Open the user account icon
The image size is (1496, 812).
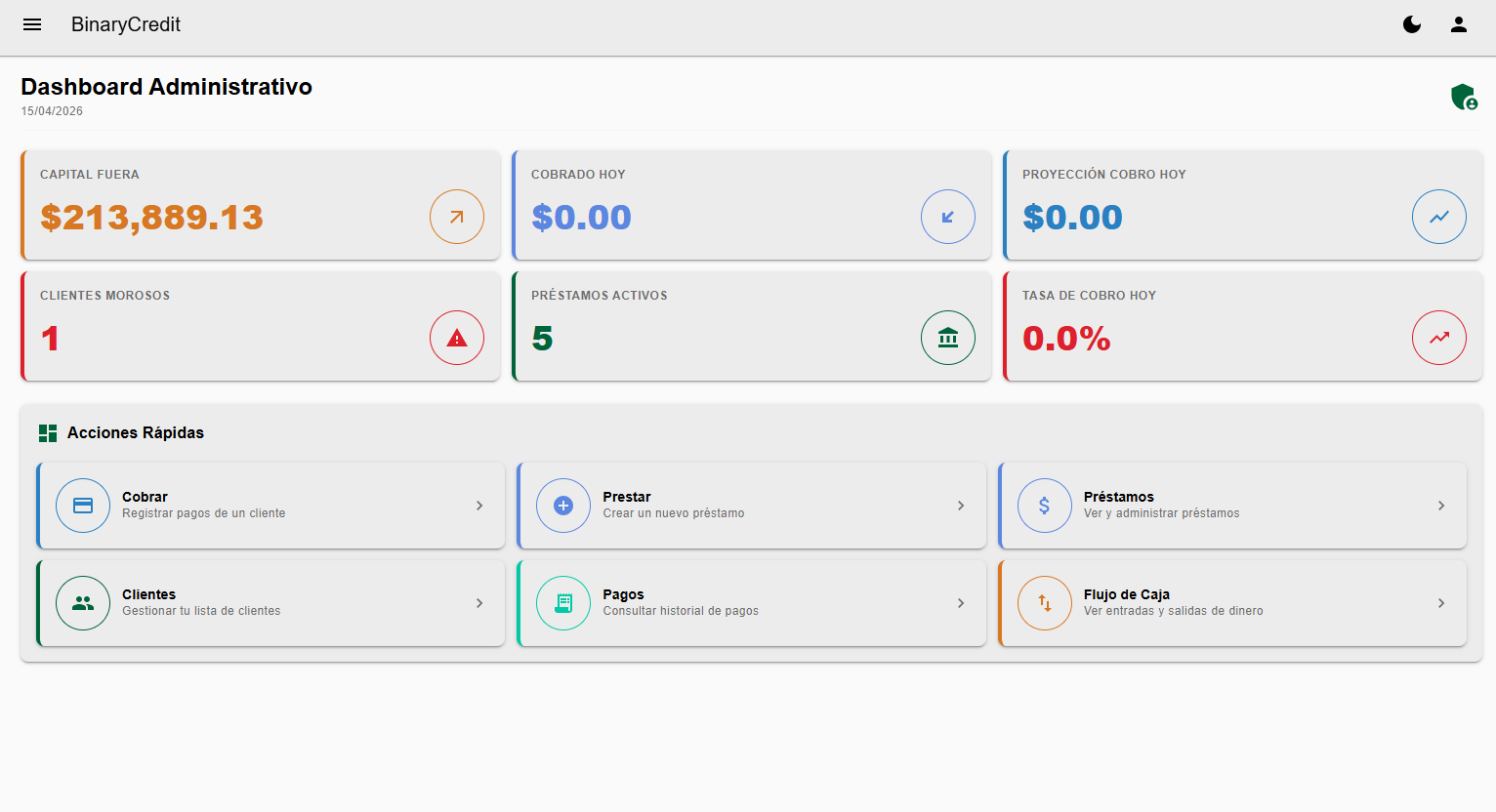point(1459,24)
